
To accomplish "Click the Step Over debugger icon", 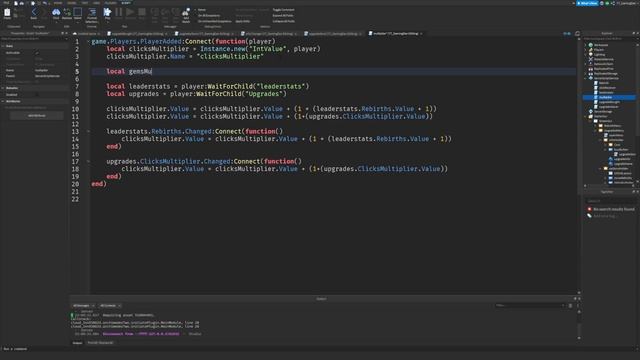I will point(165,13).
